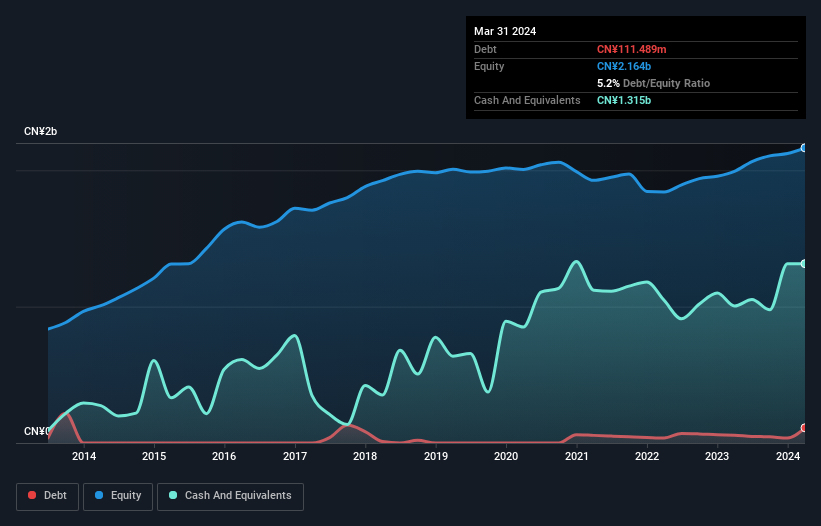Click the 2016 x-axis label

point(224,456)
